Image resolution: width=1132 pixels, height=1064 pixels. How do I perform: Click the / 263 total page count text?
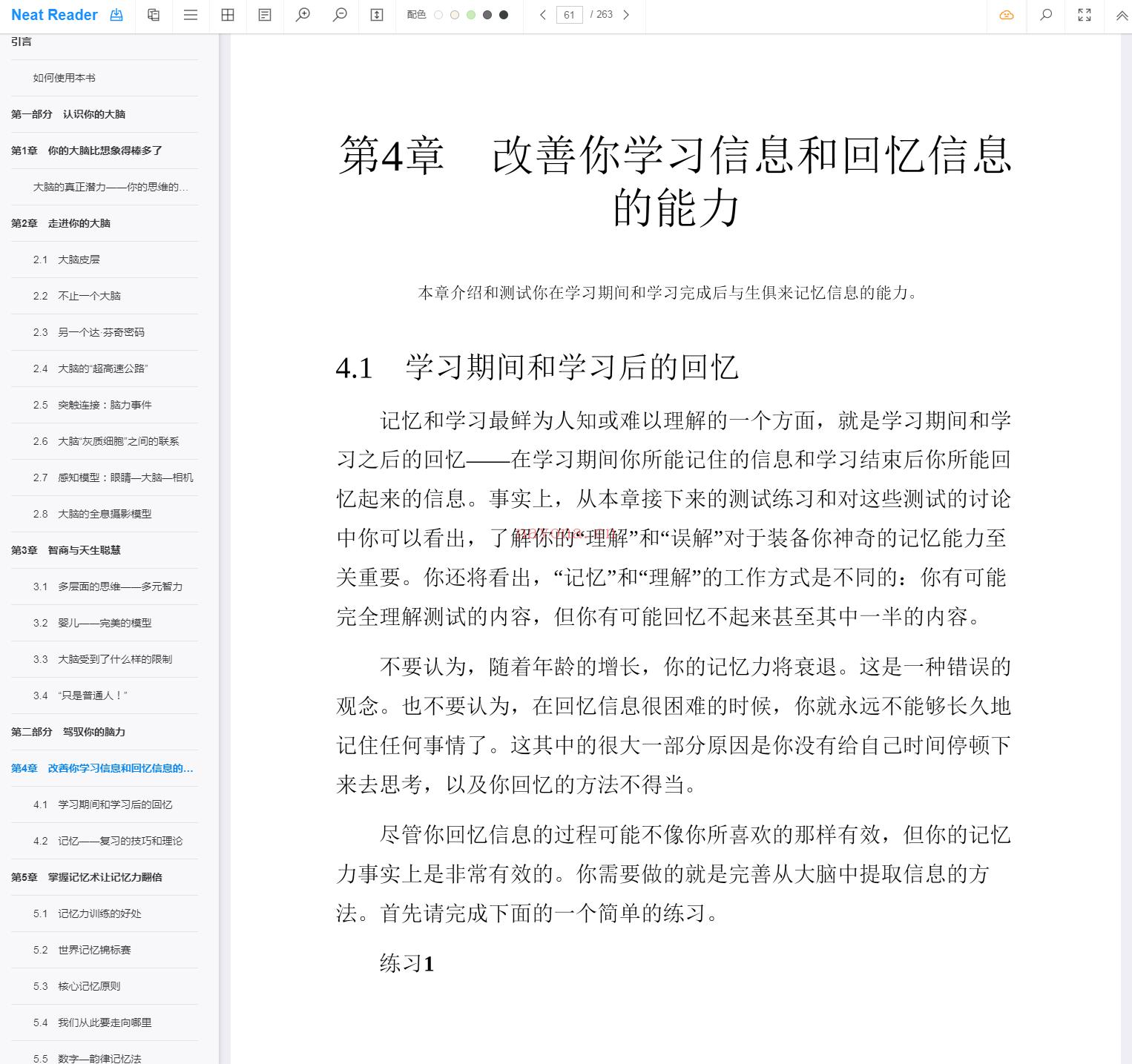pyautogui.click(x=602, y=15)
